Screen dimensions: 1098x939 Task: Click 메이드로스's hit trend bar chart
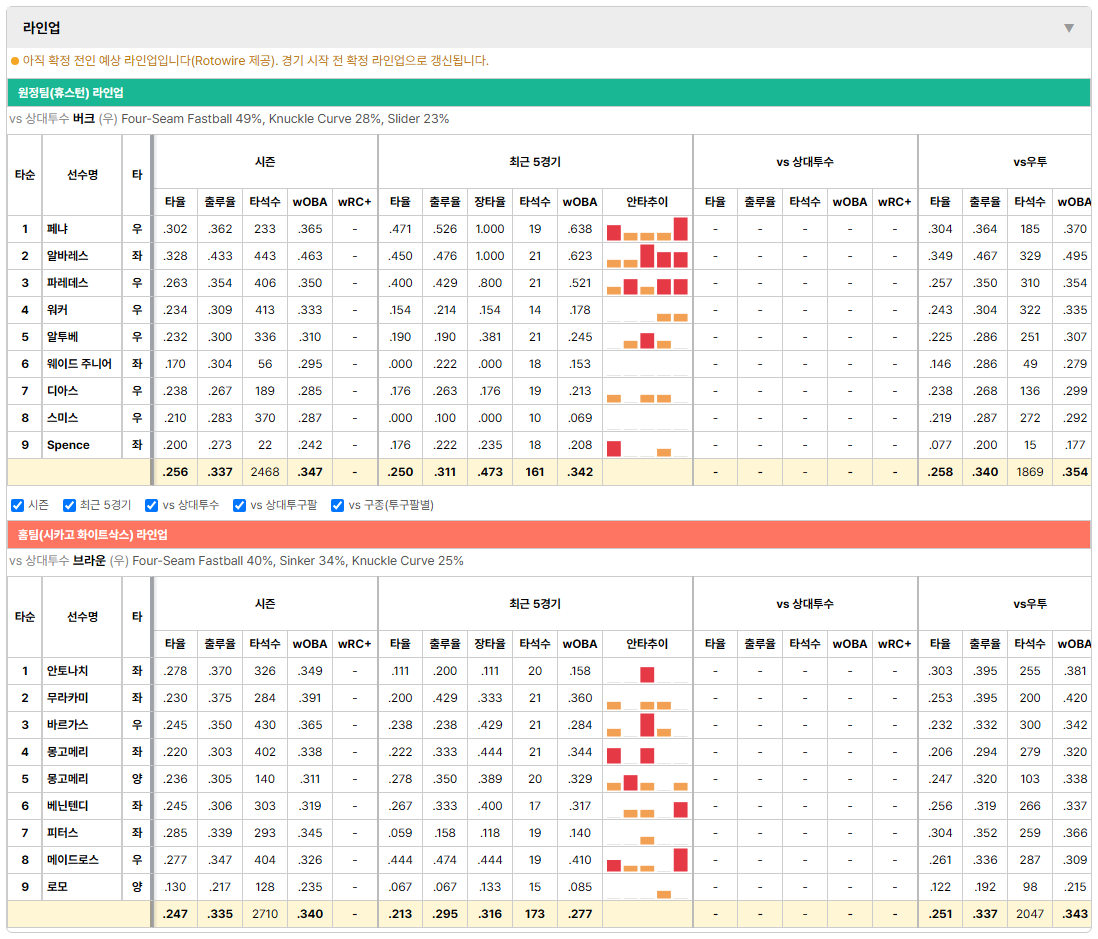click(x=647, y=860)
